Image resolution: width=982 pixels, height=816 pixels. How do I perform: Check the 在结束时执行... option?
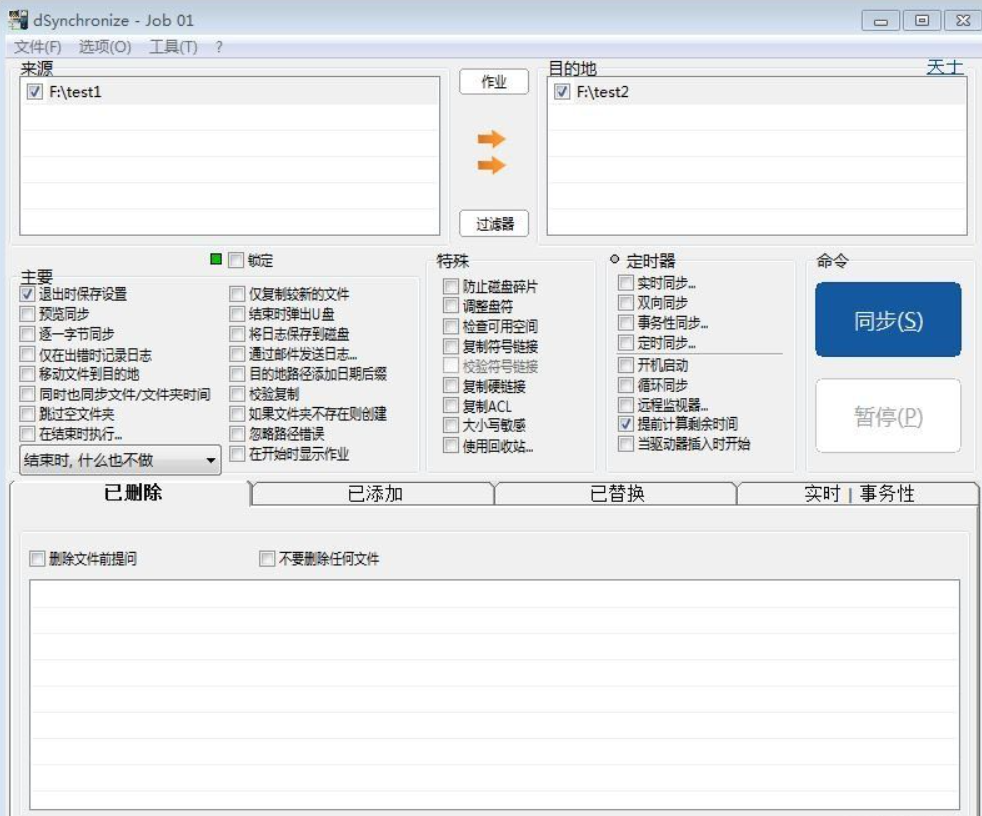click(x=27, y=433)
